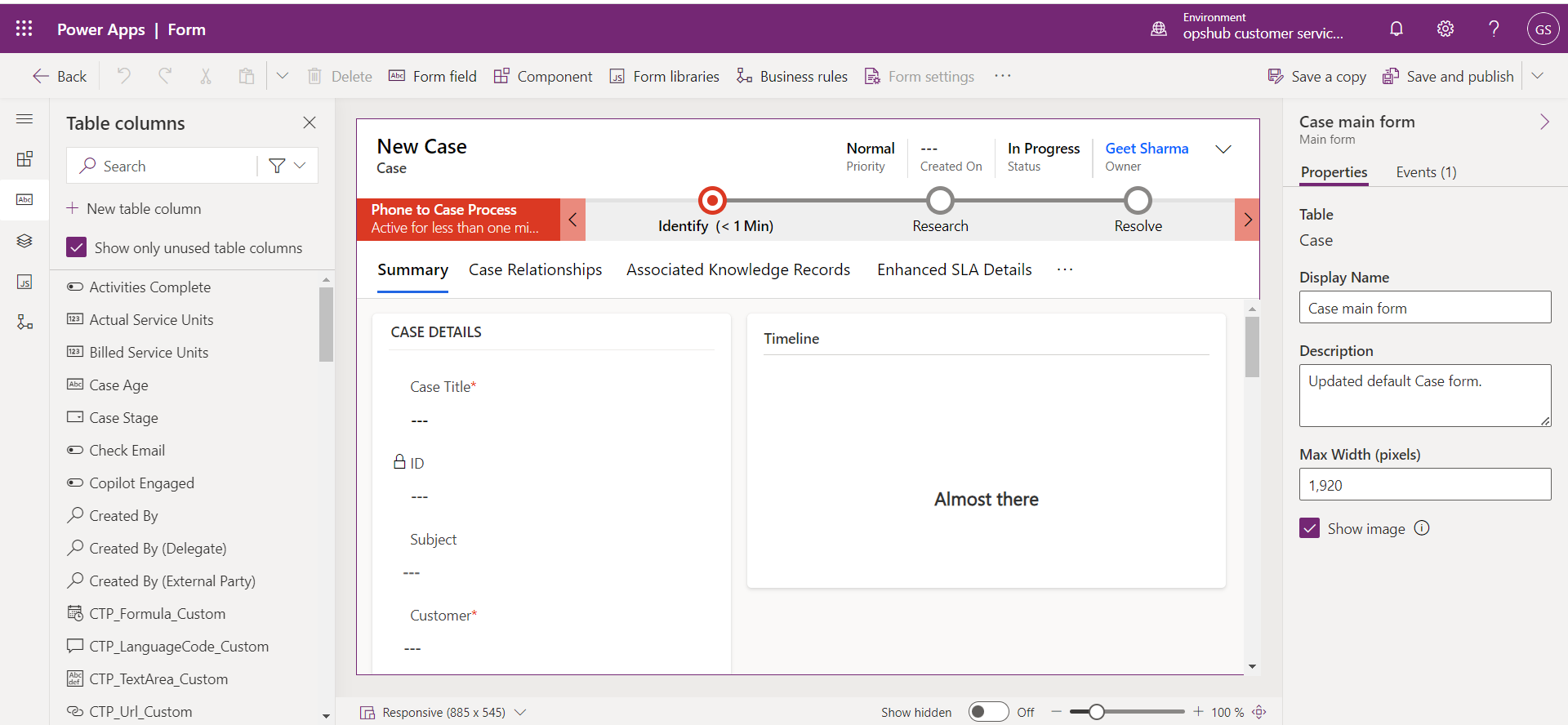The image size is (1568, 725).
Task: Switch to the Events tab
Action: 1425,172
